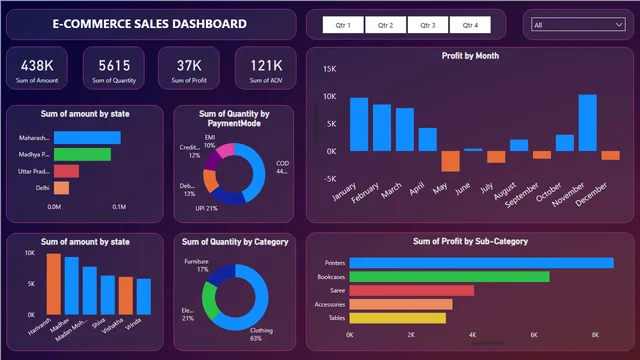
Task: Select the Qtr 2 slicer button
Action: tap(385, 25)
